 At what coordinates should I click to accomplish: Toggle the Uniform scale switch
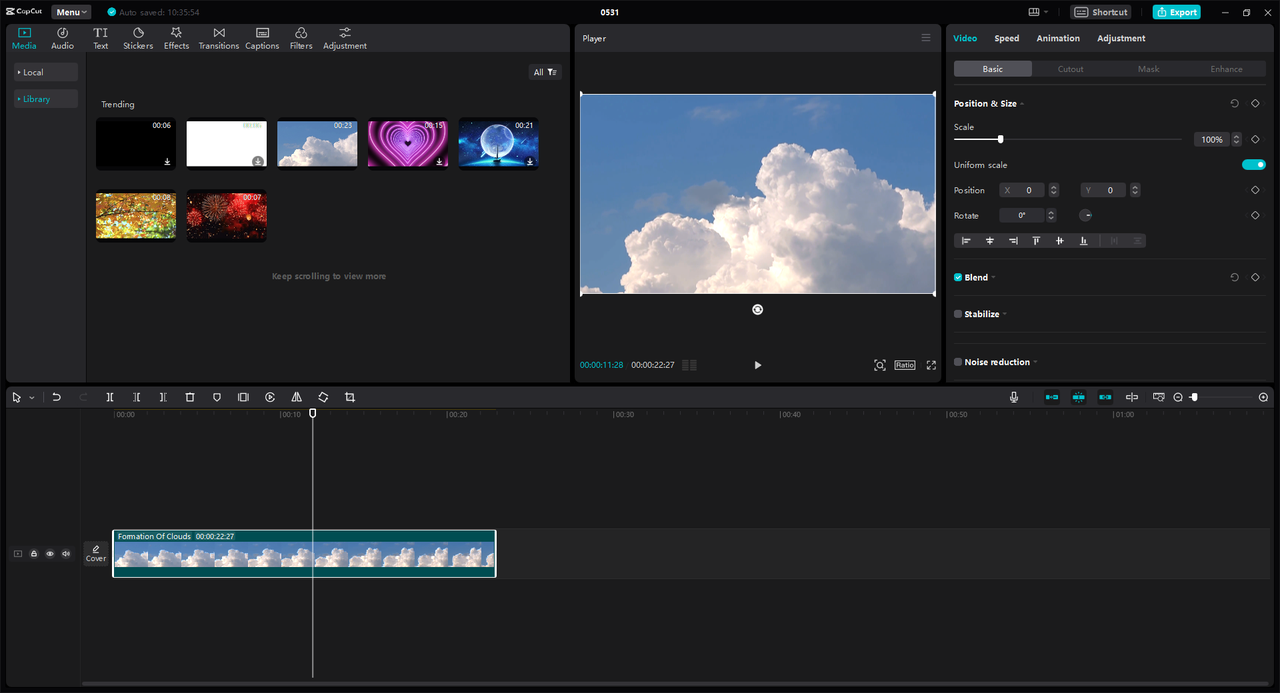[1254, 165]
